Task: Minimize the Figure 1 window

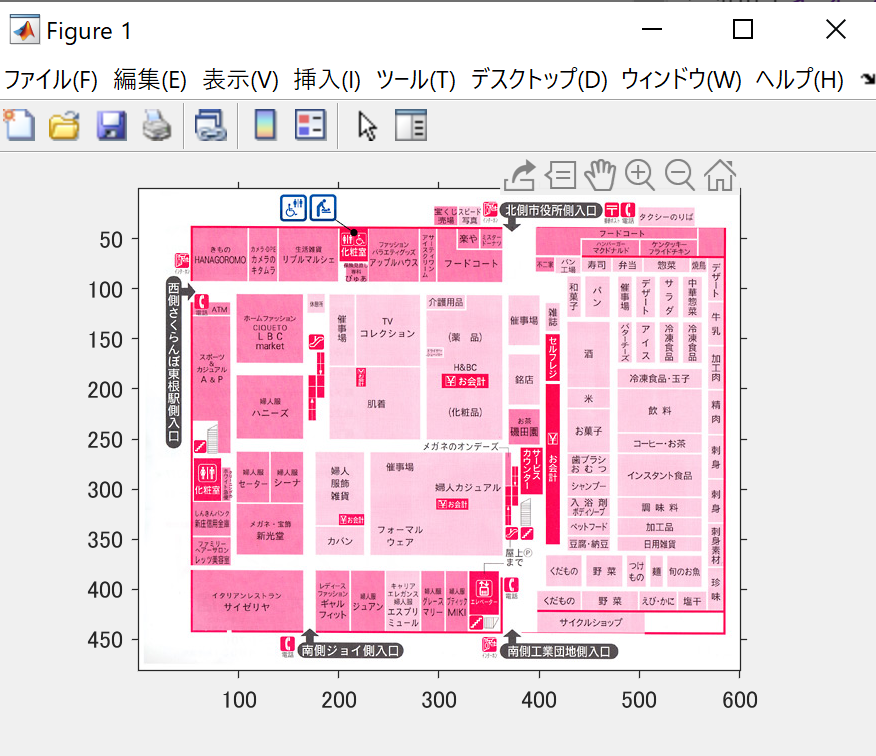Action: (x=651, y=29)
